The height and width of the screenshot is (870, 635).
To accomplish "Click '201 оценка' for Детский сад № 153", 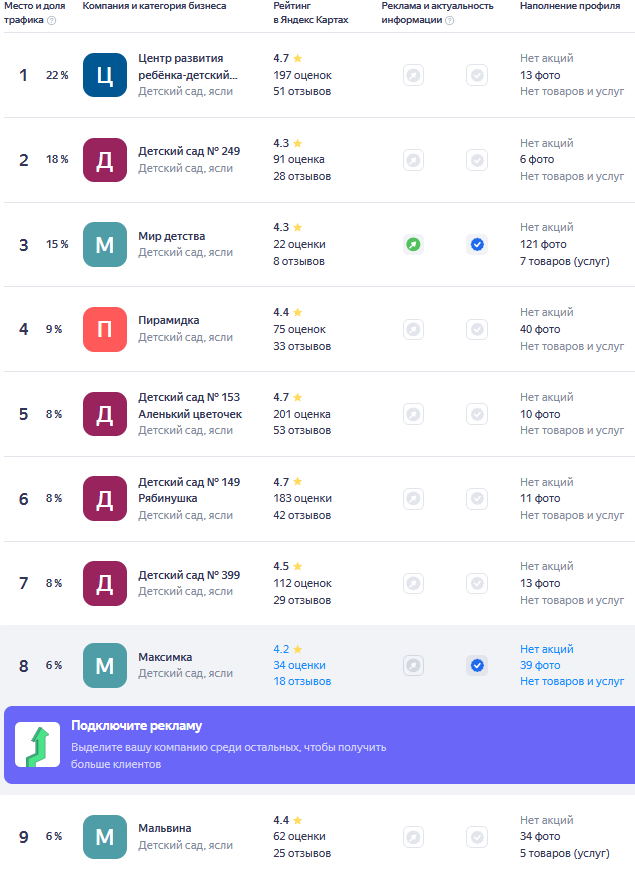I will click(301, 414).
